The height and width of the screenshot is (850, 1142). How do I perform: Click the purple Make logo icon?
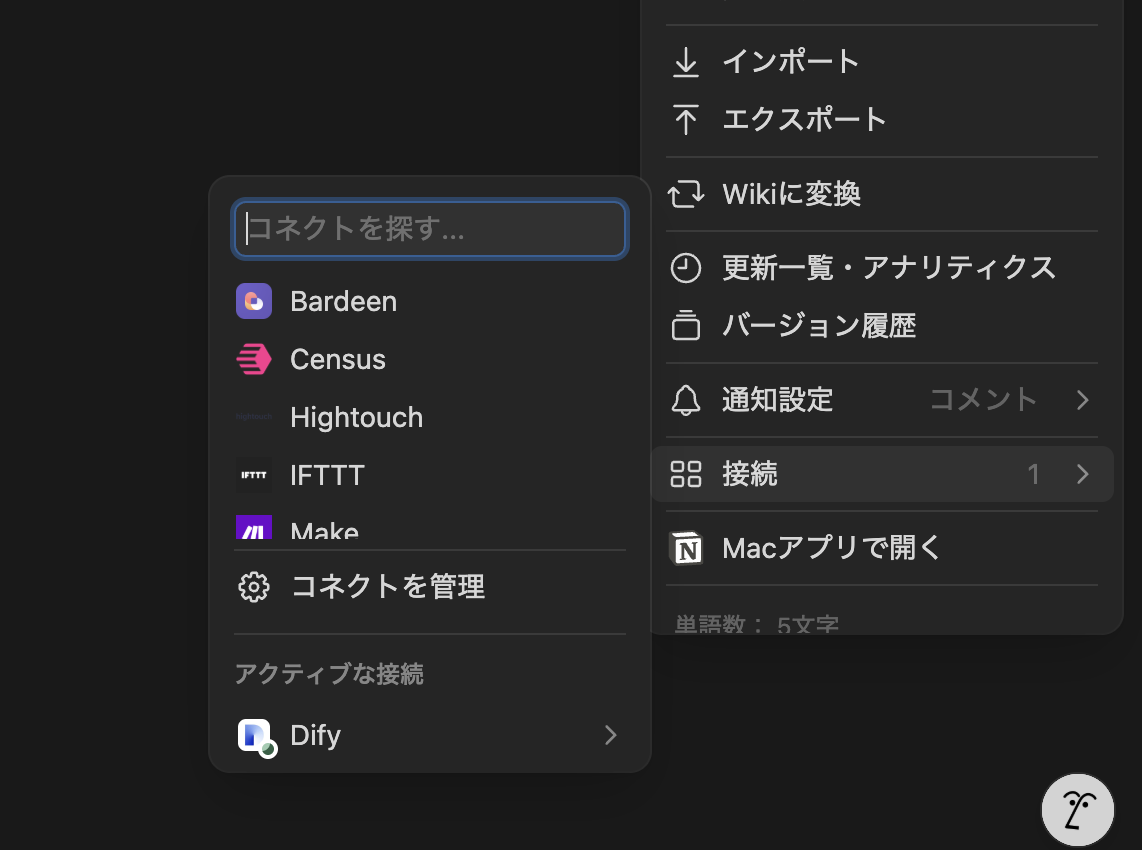253,527
